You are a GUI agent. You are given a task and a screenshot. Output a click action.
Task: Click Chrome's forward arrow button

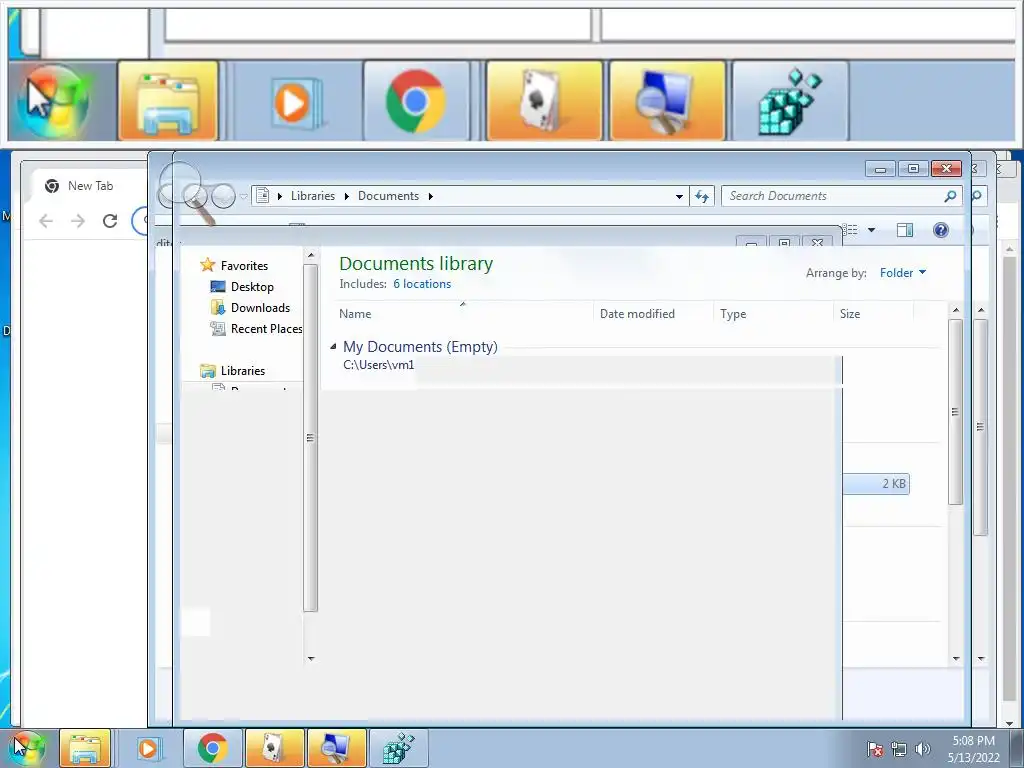[x=78, y=221]
